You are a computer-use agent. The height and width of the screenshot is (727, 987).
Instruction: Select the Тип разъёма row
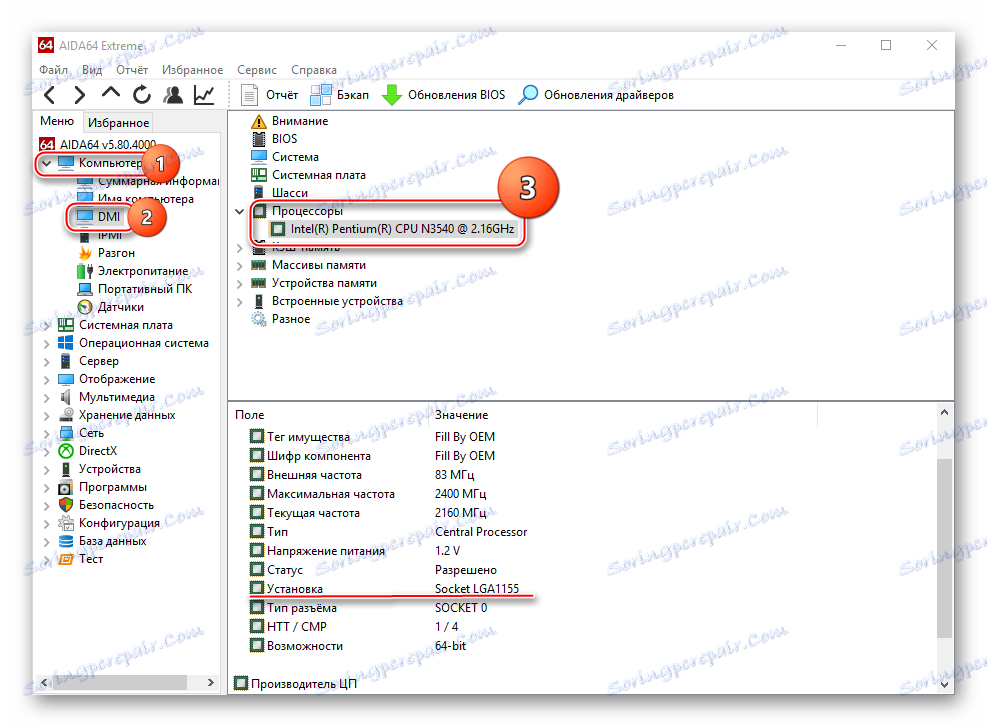click(368, 608)
